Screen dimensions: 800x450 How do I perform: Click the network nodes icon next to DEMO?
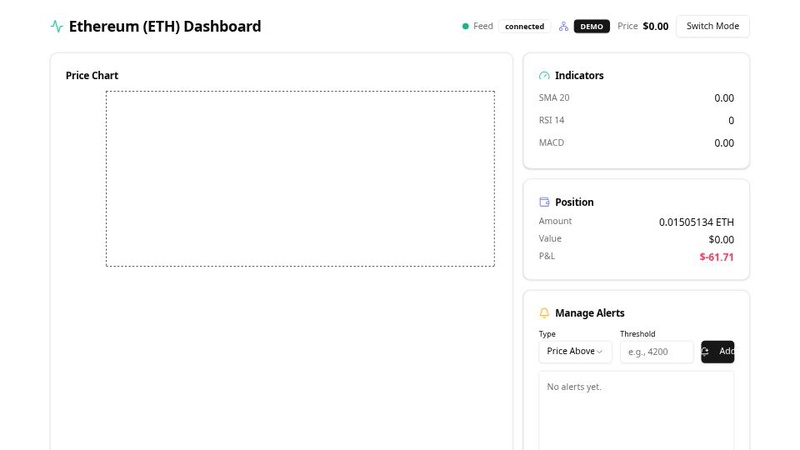pyautogui.click(x=563, y=26)
